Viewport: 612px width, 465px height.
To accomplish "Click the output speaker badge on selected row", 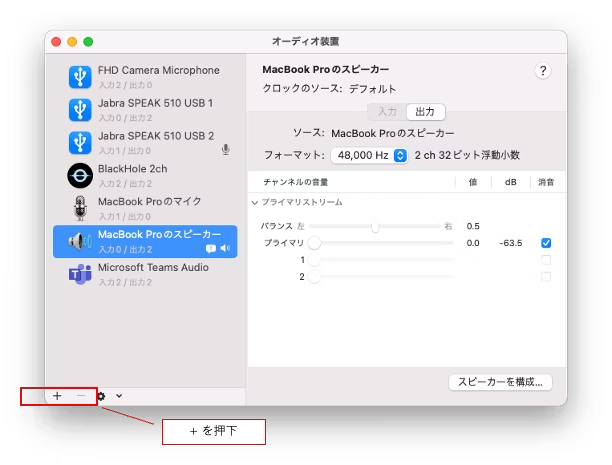I will (225, 248).
